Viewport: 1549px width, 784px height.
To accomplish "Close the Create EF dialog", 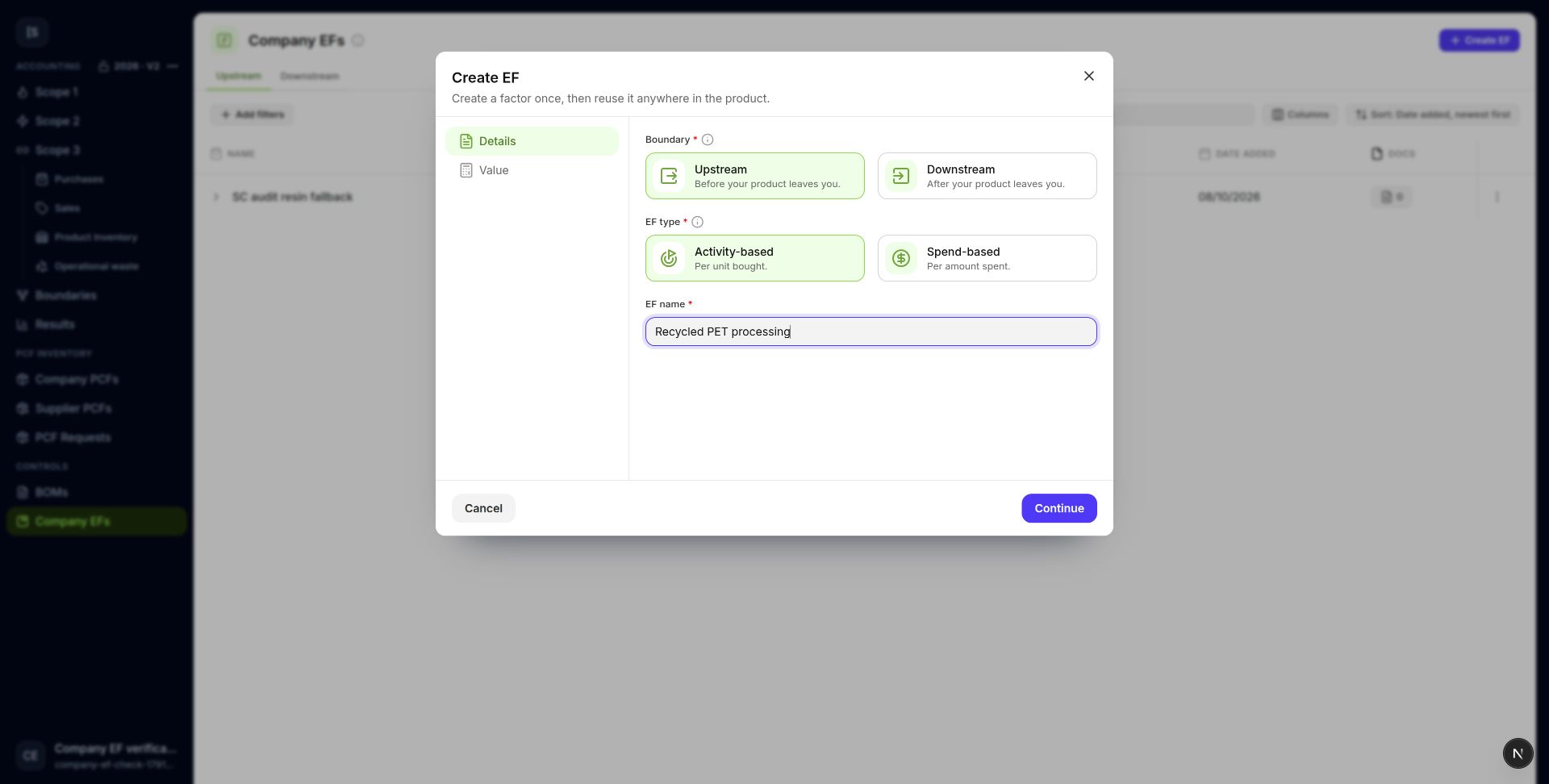I will pyautogui.click(x=1089, y=76).
